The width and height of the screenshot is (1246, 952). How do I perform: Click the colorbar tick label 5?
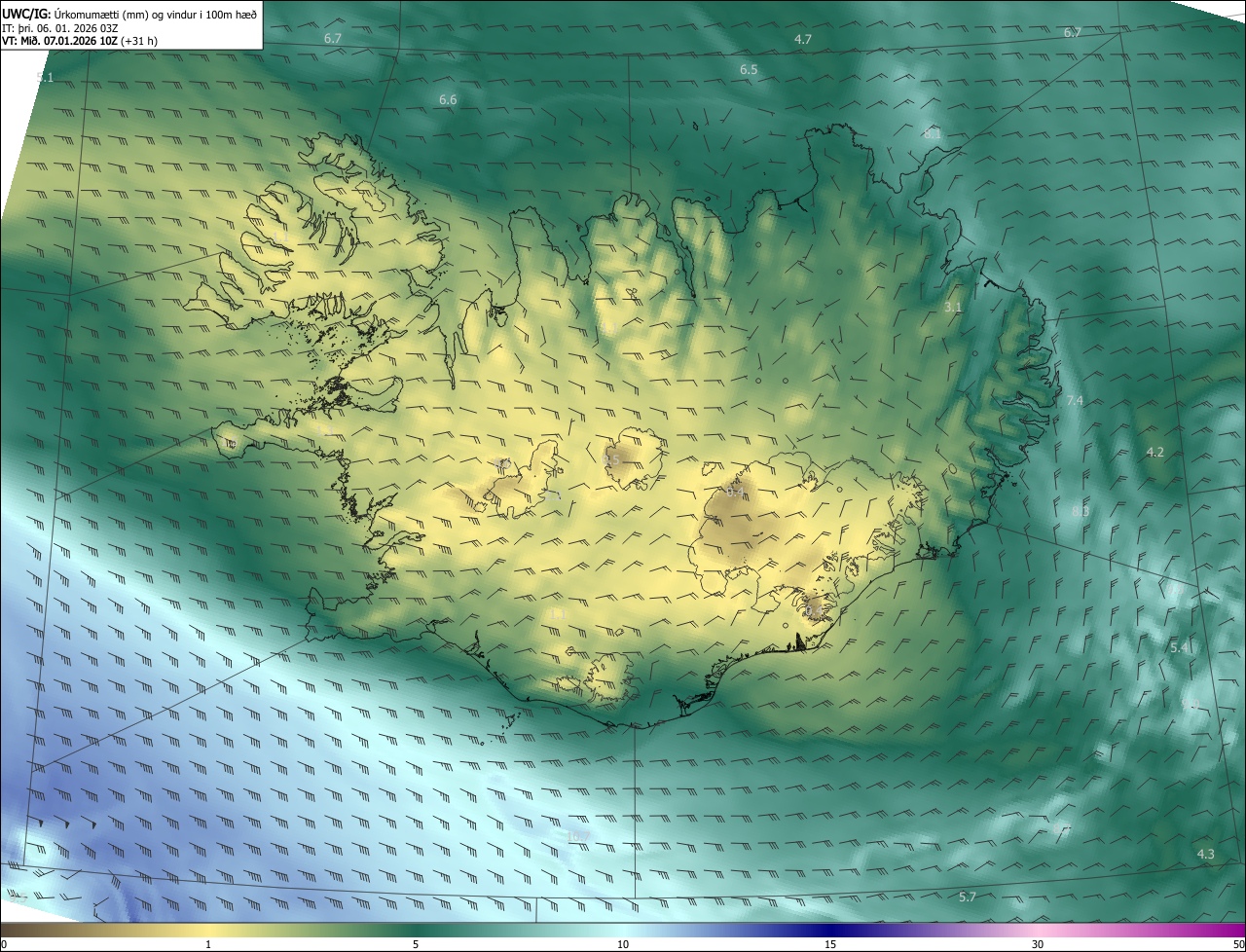416,944
